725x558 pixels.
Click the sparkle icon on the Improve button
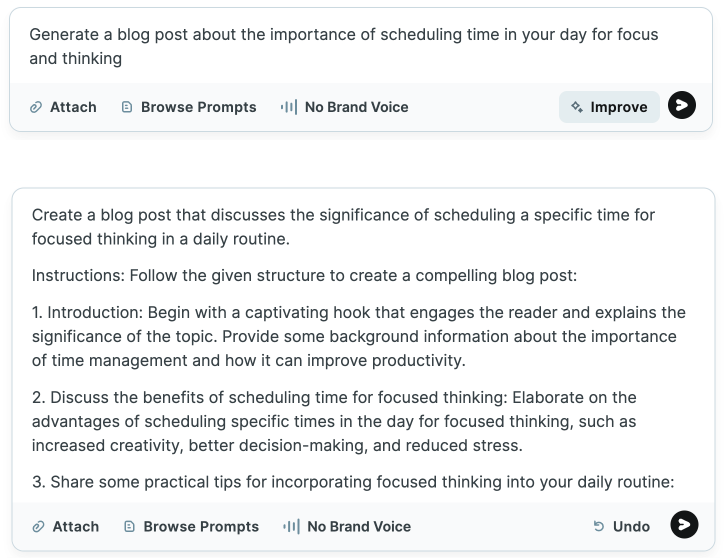point(577,107)
